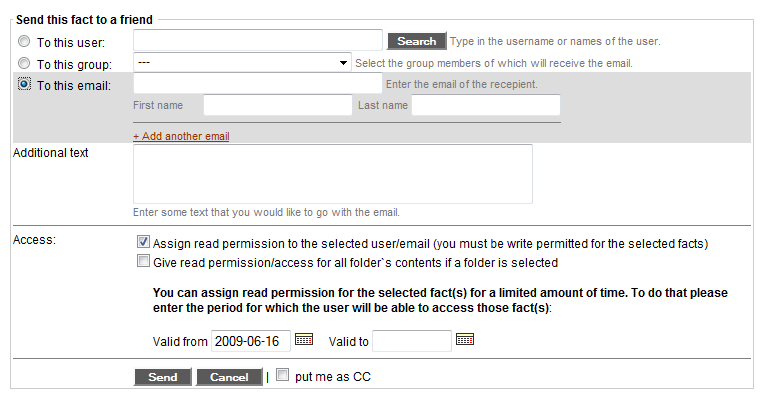
Task: Focus the username search field
Action: pos(257,40)
